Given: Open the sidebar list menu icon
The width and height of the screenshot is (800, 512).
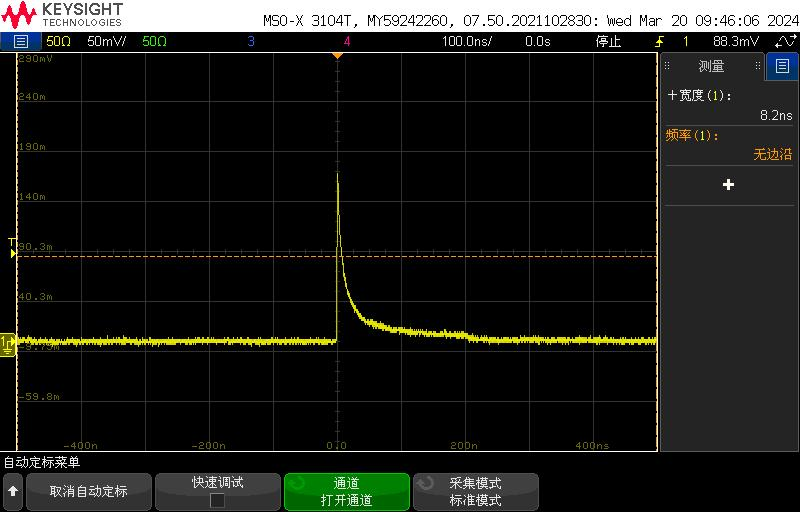Looking at the screenshot, I should click(x=782, y=66).
